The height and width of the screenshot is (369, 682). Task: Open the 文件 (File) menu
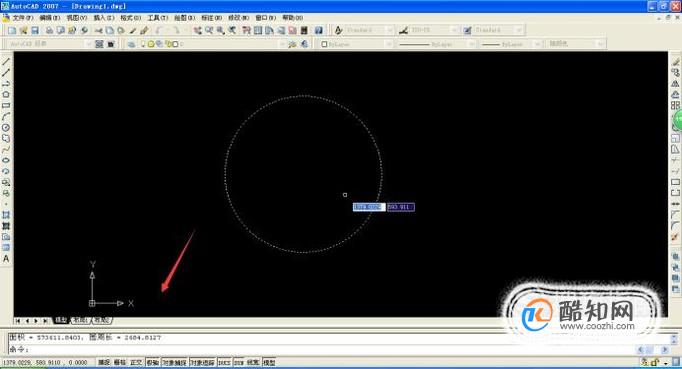(22, 18)
